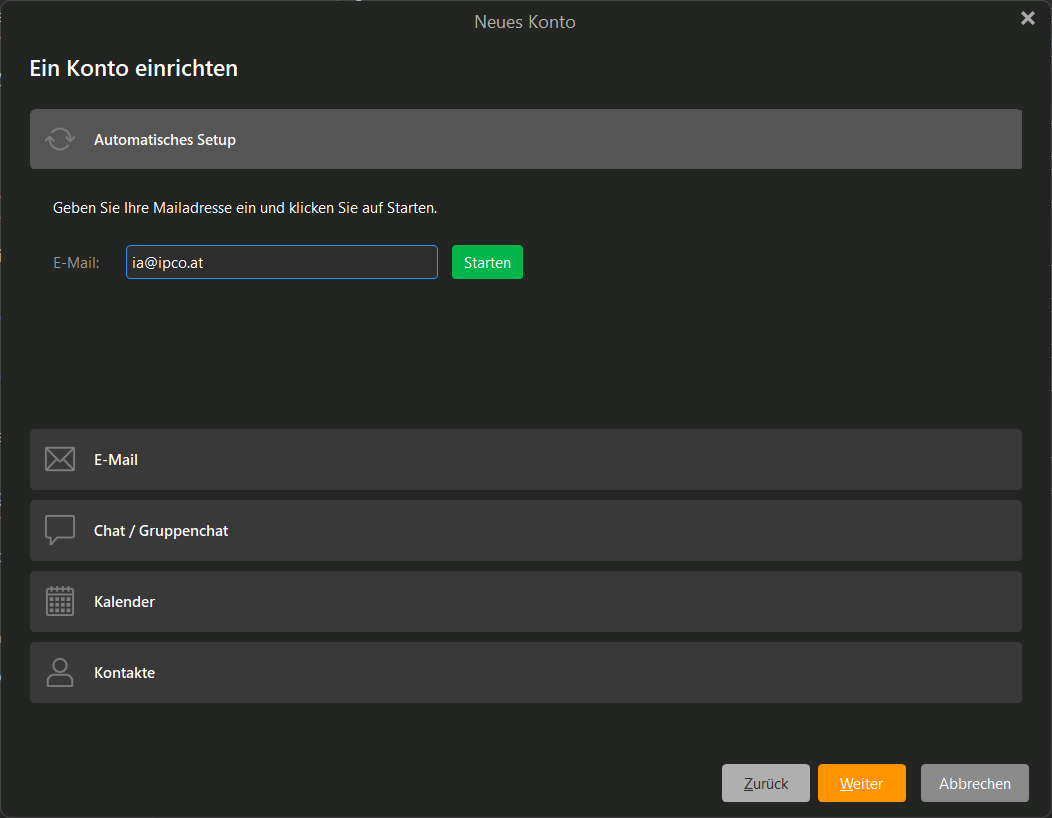This screenshot has width=1052, height=818.
Task: Click the E-Mail: field label
Action: tap(76, 263)
